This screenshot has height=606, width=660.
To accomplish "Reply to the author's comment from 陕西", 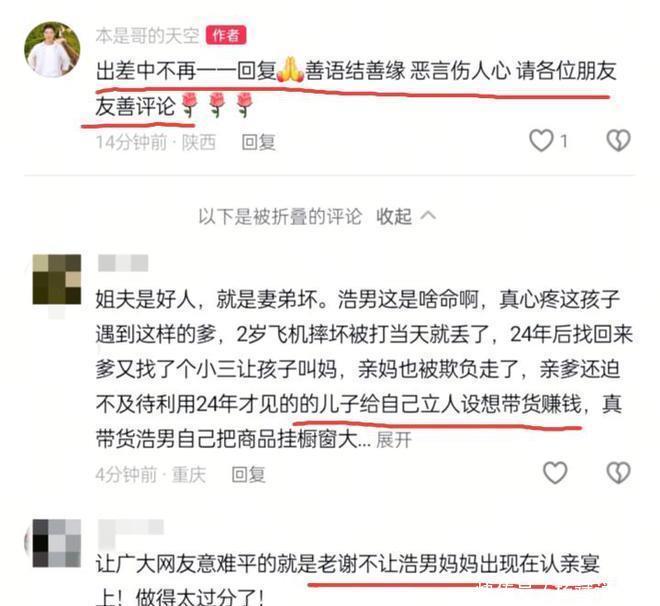I will (x=258, y=142).
